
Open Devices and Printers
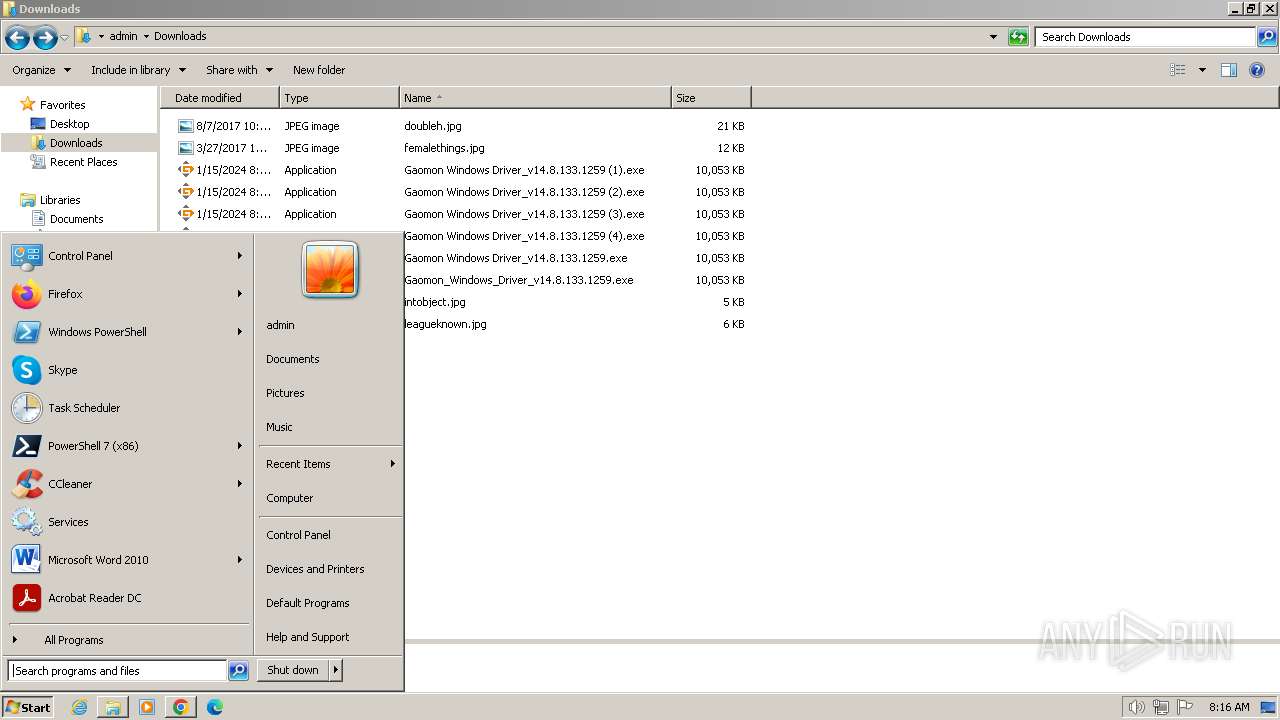tap(315, 569)
